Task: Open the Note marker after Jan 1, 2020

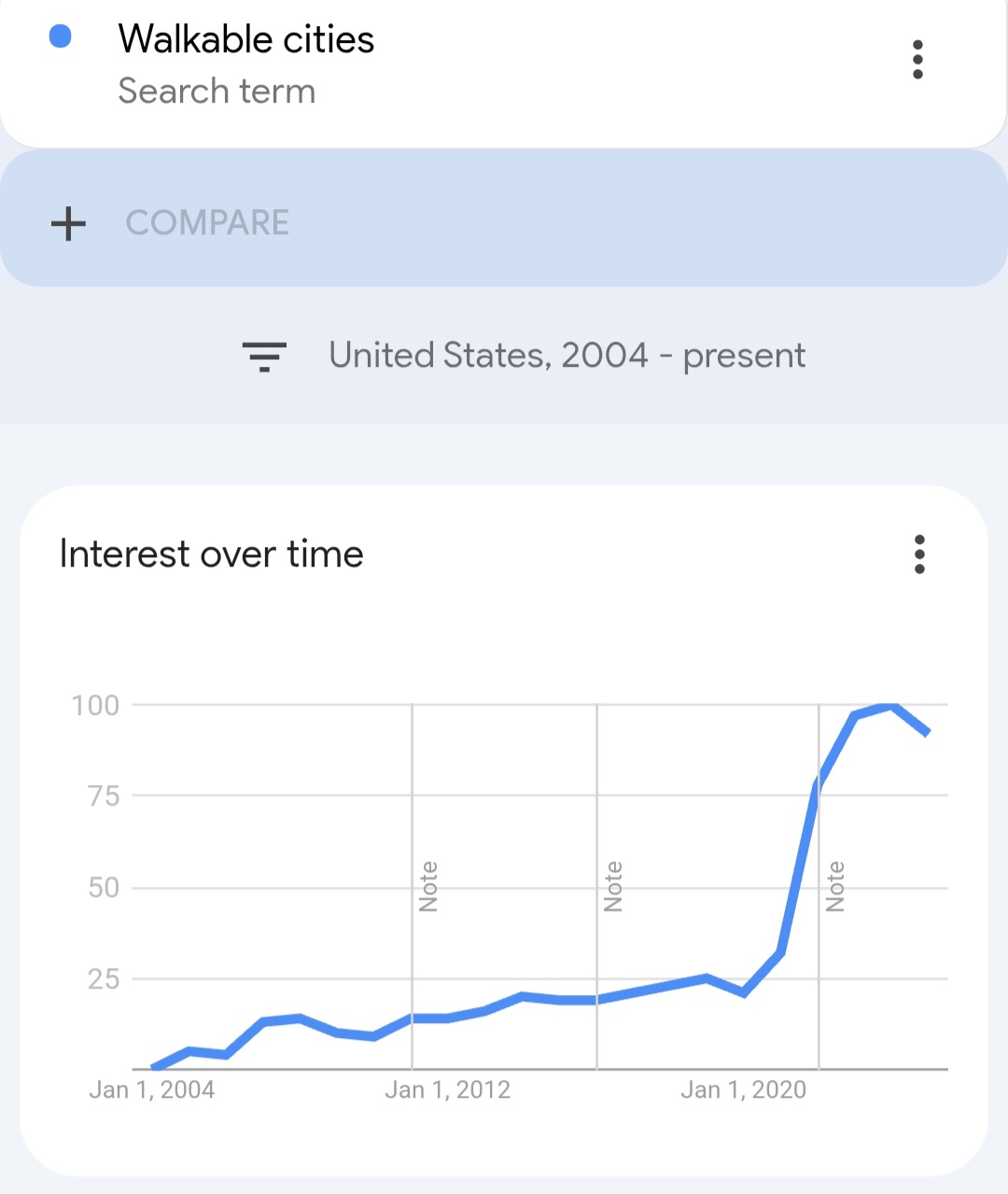Action: (835, 887)
